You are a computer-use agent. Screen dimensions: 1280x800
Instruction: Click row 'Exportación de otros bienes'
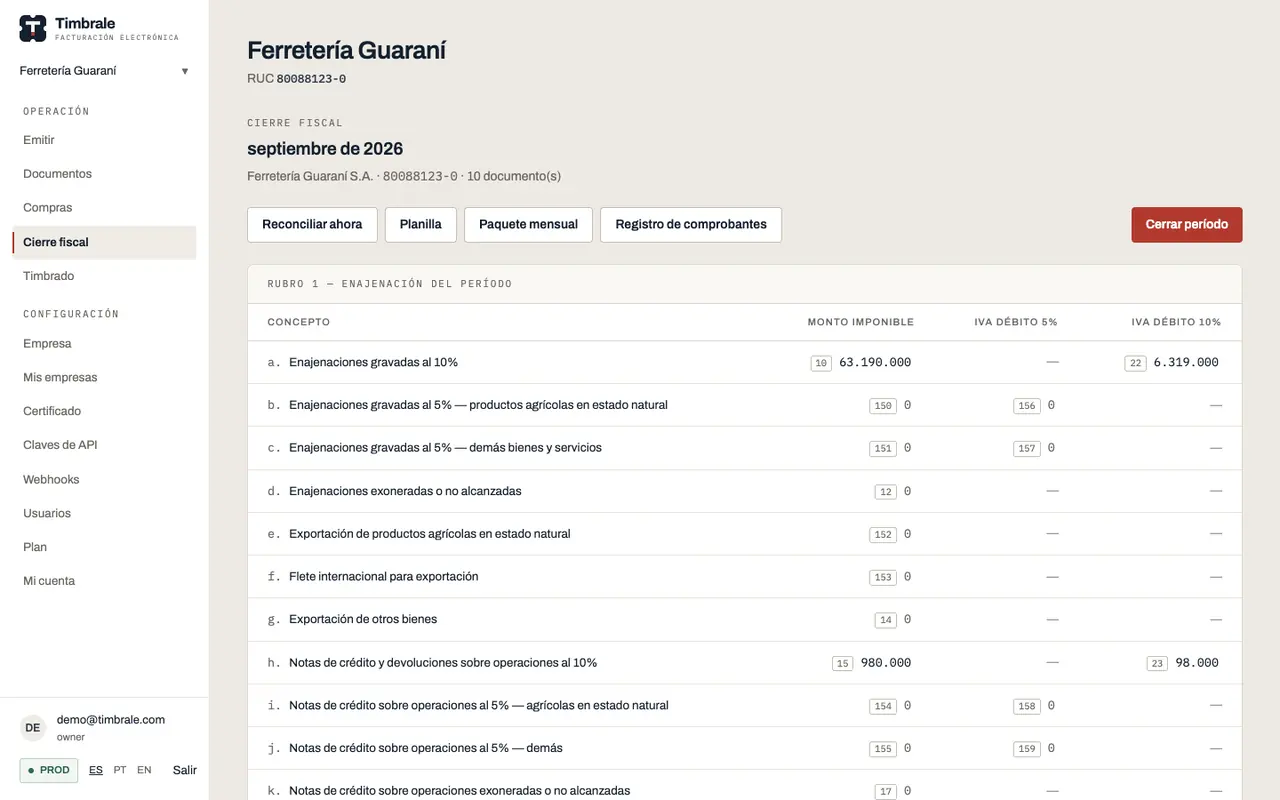pos(745,620)
